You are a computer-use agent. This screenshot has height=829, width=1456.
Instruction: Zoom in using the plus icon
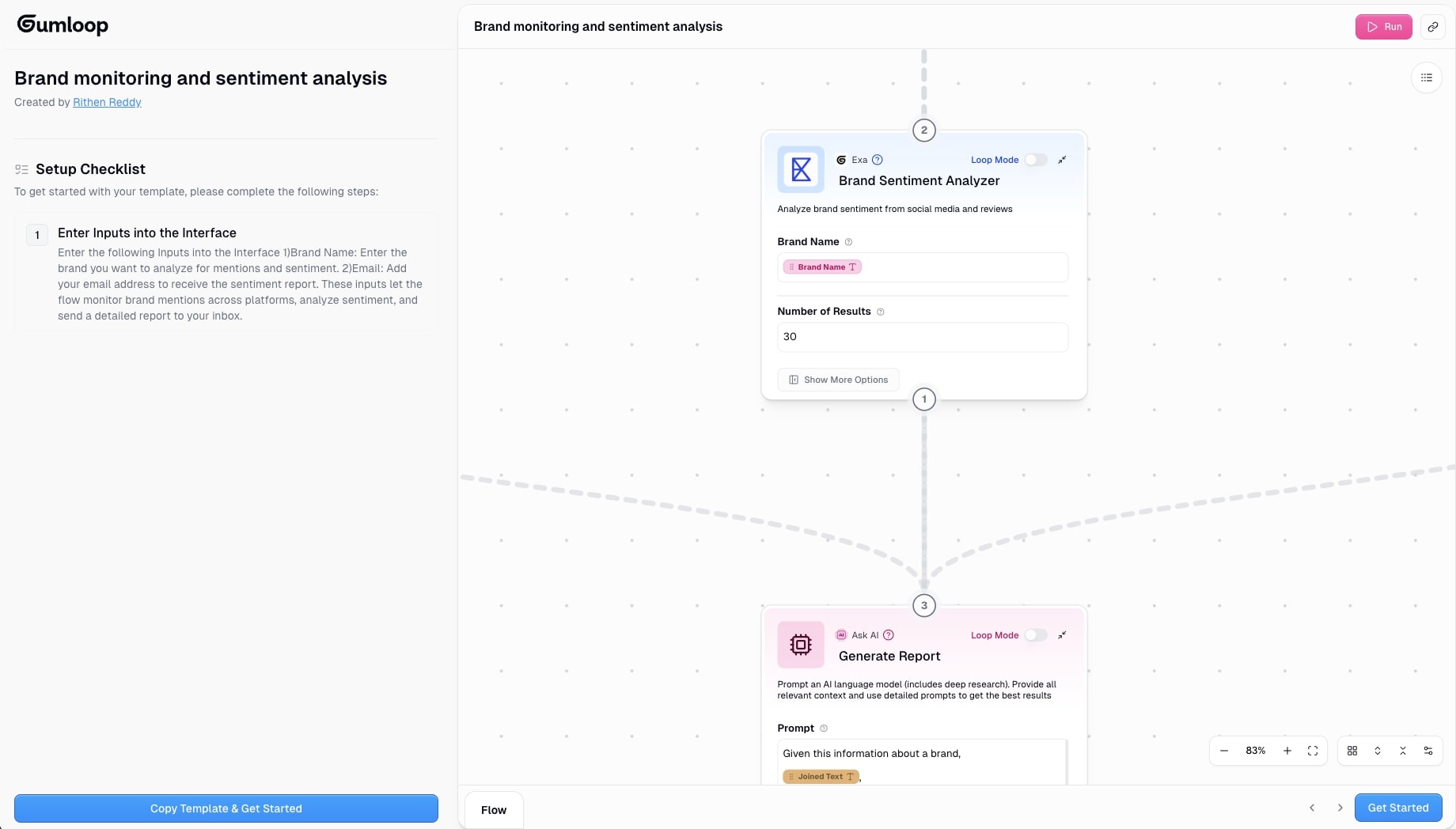(1287, 751)
